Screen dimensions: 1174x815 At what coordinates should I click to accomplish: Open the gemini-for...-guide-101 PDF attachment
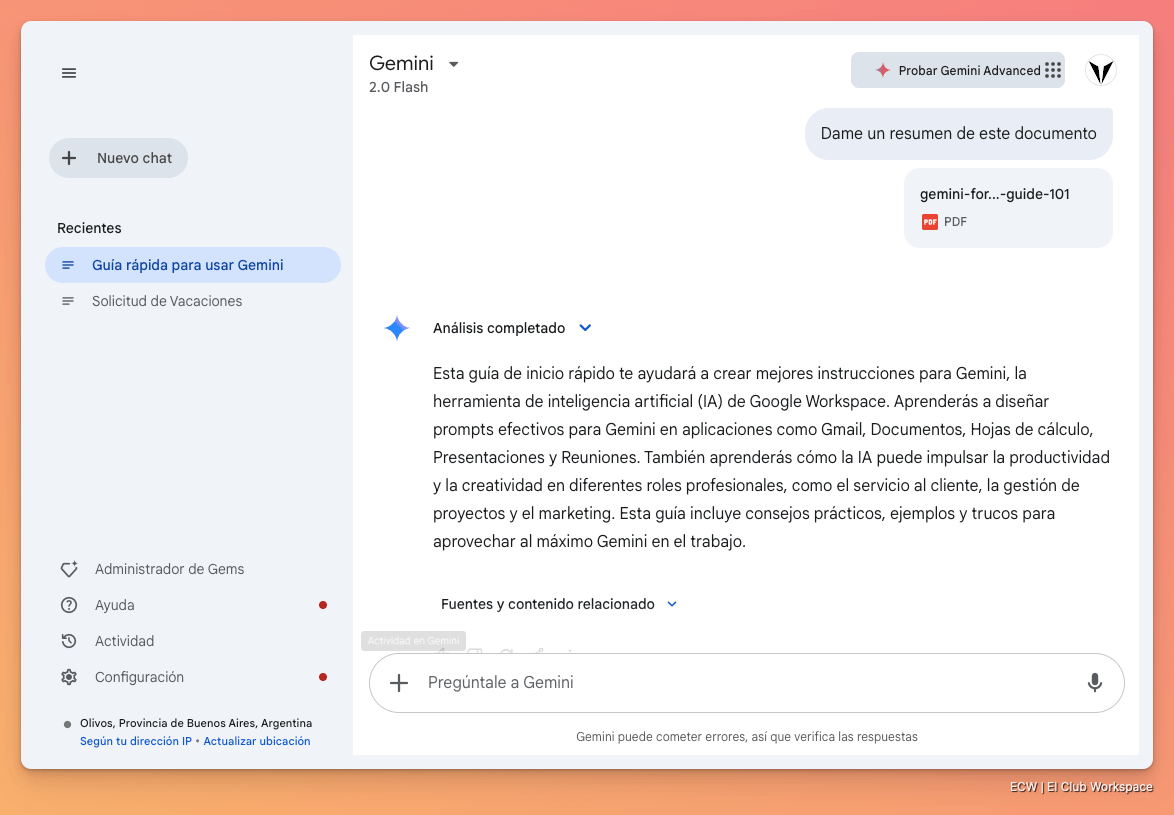click(1008, 207)
